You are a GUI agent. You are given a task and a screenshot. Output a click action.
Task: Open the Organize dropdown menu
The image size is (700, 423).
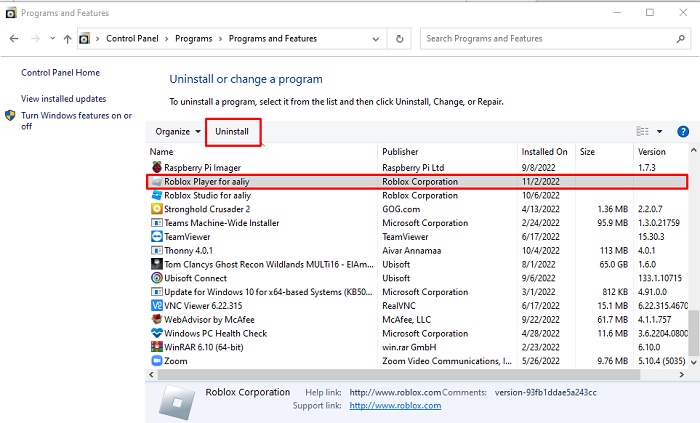tap(178, 132)
